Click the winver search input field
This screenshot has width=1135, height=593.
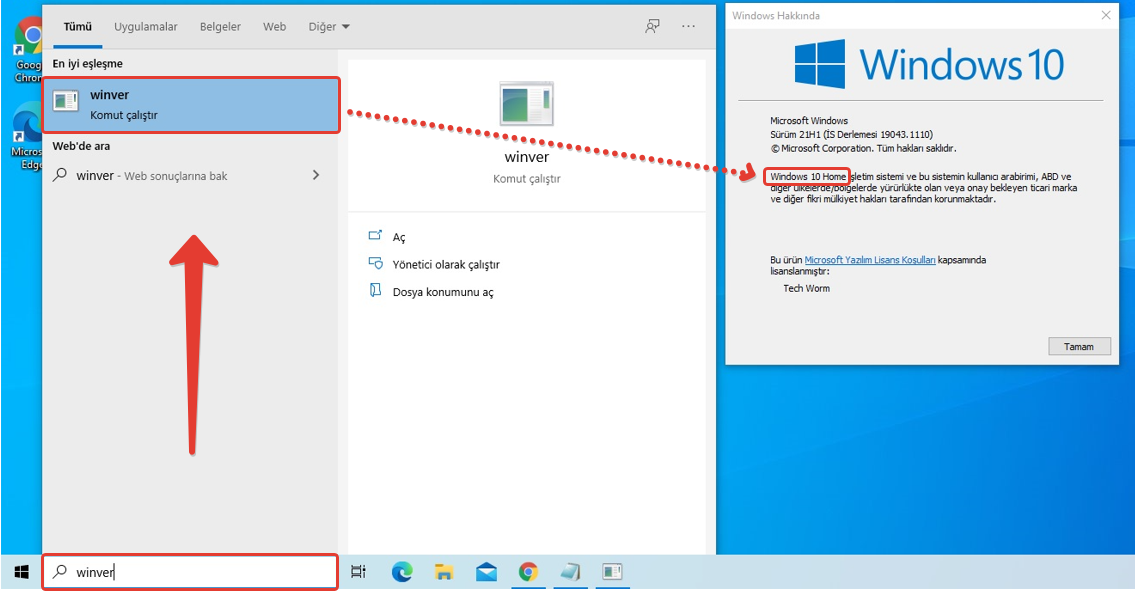(190, 572)
